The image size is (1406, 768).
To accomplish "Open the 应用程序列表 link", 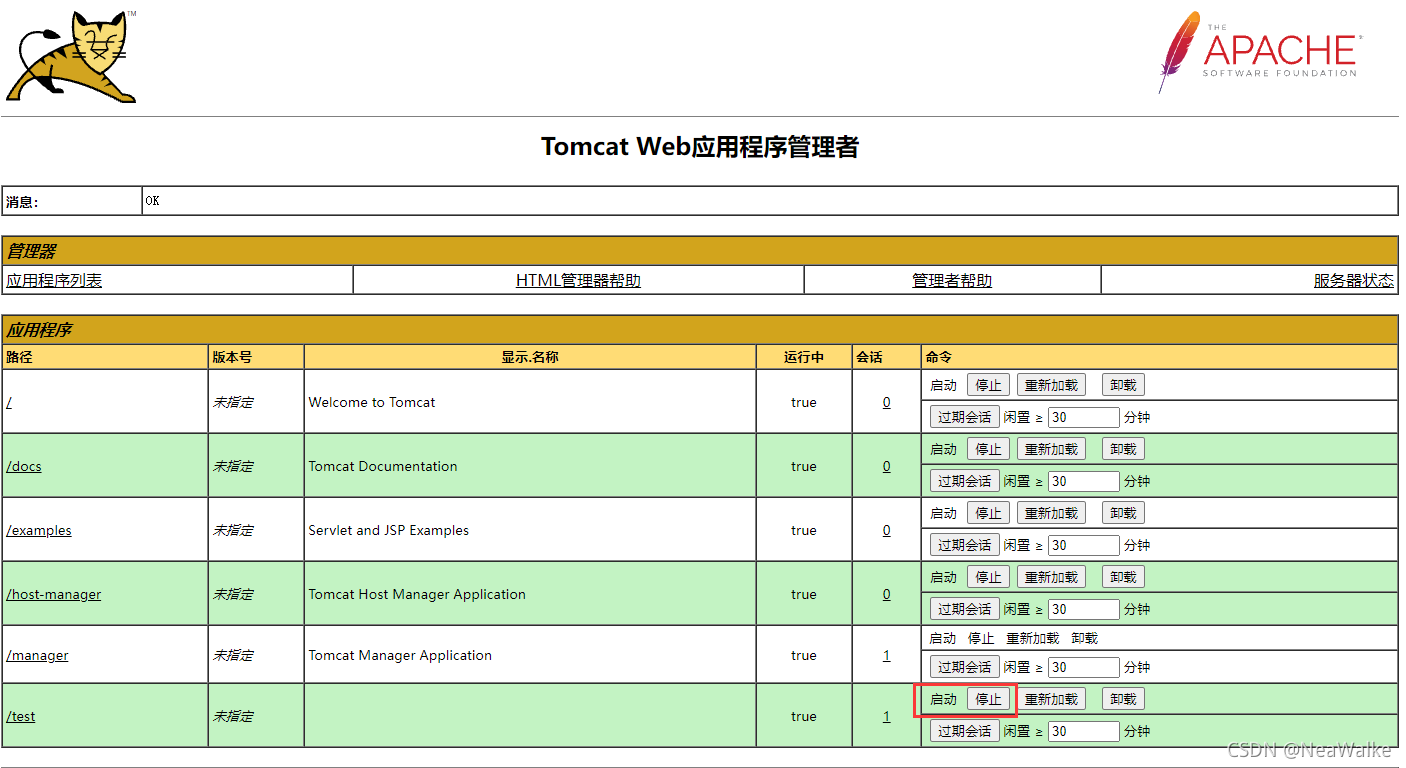I will tap(54, 281).
